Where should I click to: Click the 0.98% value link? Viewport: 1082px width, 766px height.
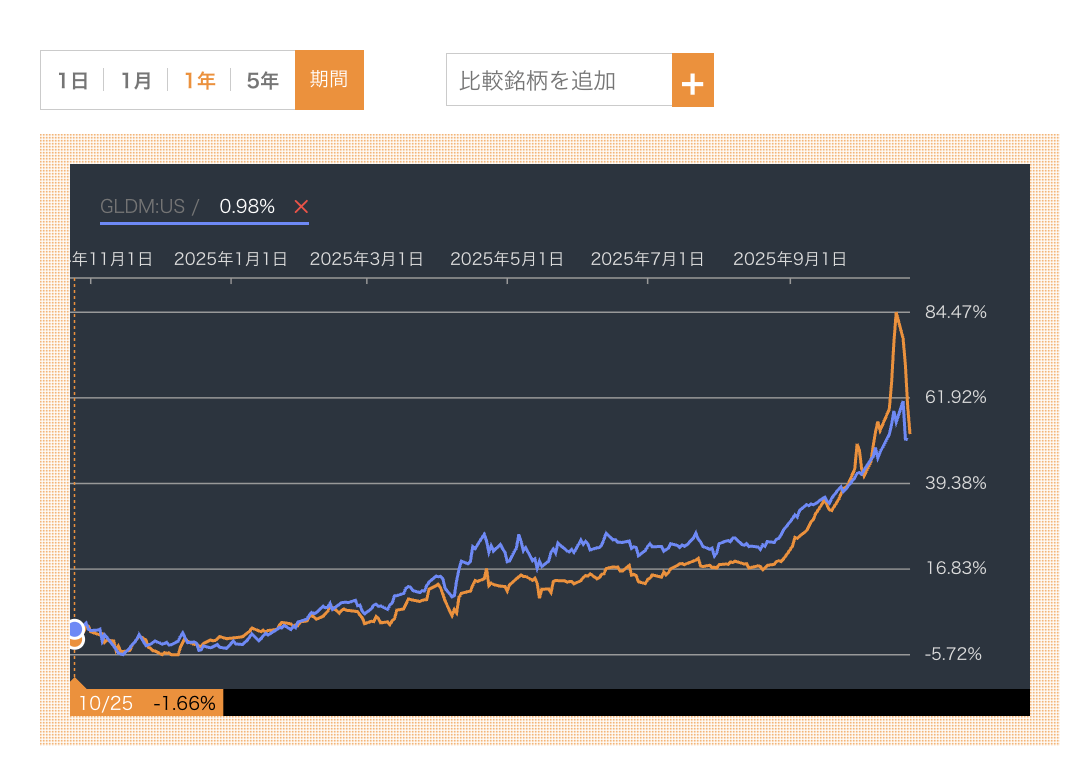246,207
